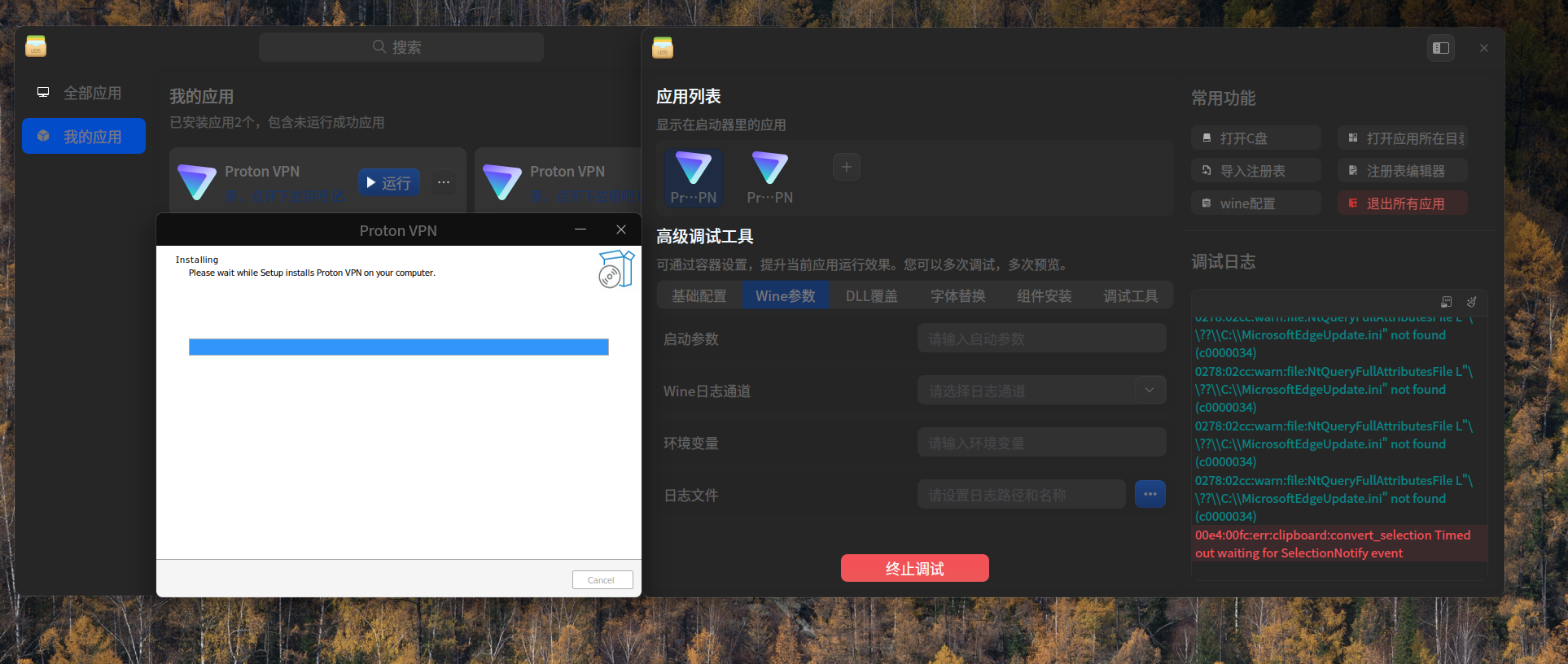
Task: Switch to the 字体替换 tab
Action: 958,295
